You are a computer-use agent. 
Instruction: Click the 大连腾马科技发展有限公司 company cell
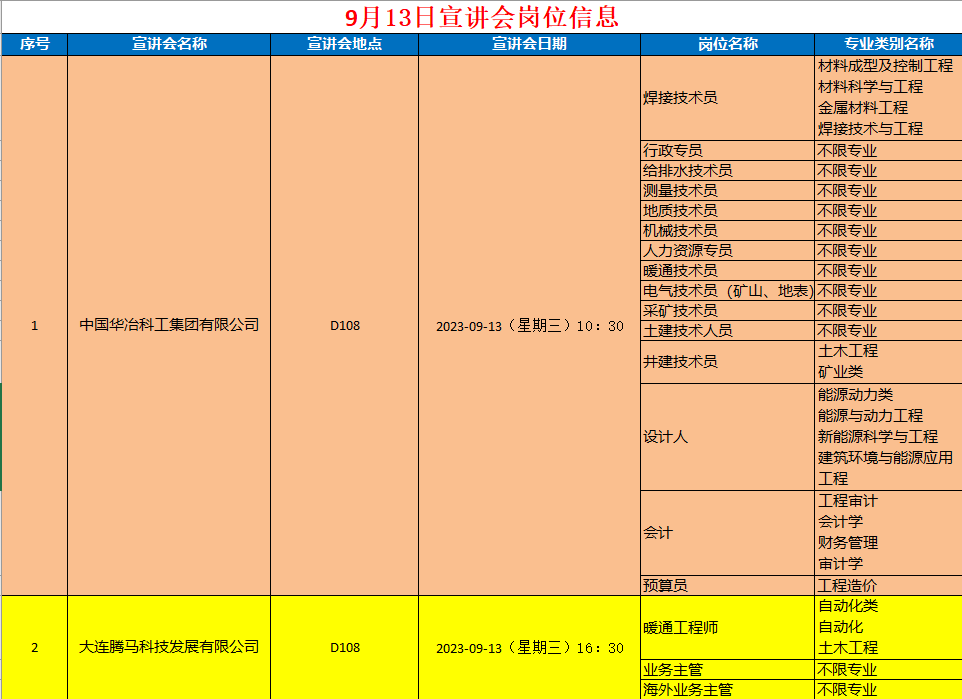point(169,647)
